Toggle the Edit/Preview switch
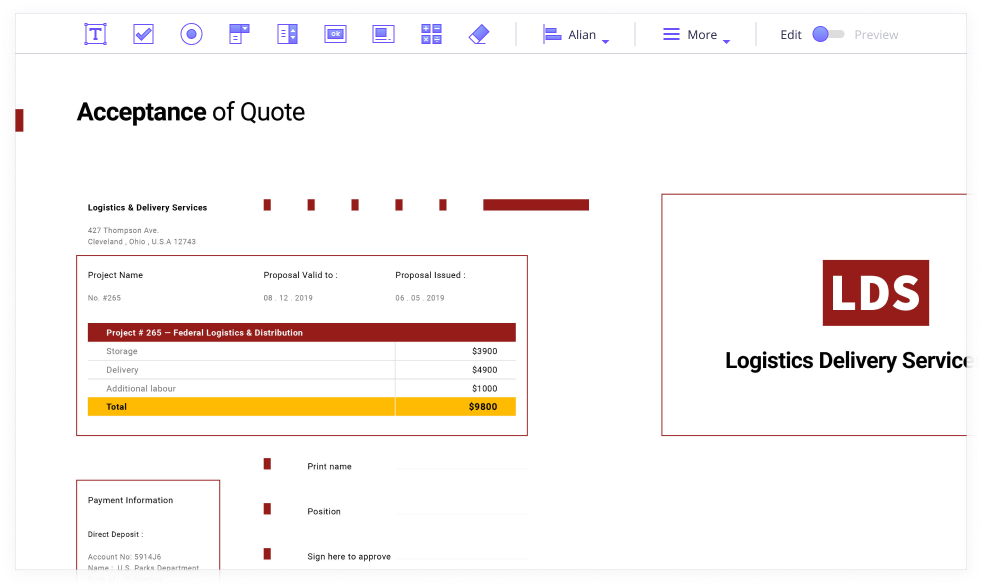Image resolution: width=982 pixels, height=587 pixels. pos(828,34)
